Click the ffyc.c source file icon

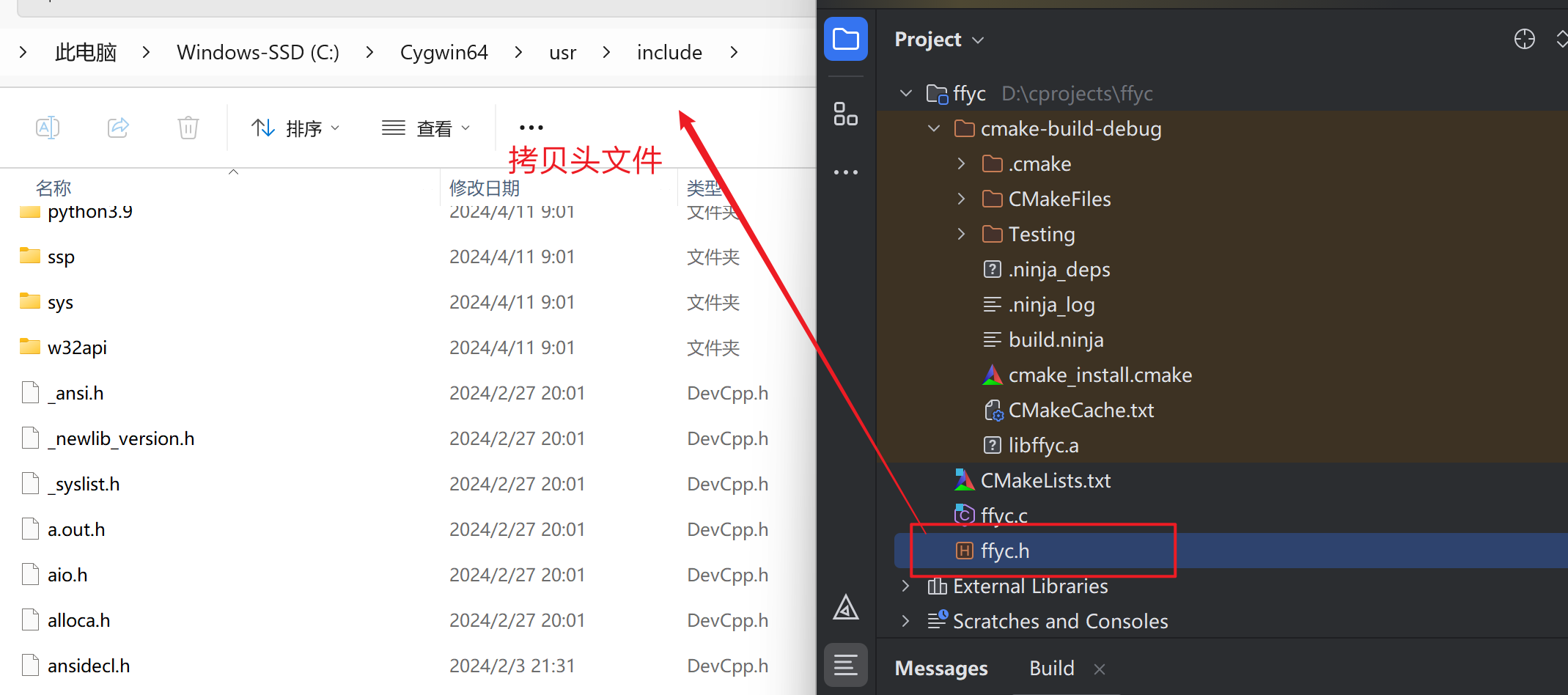click(965, 515)
